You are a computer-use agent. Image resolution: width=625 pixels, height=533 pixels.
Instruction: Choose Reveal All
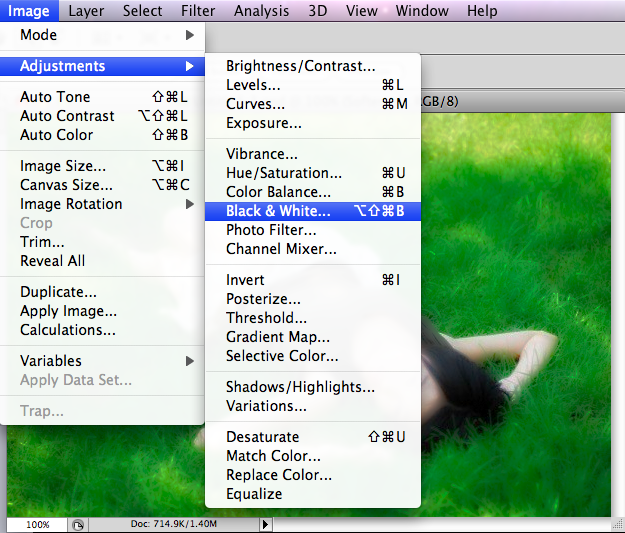pyautogui.click(x=102, y=261)
